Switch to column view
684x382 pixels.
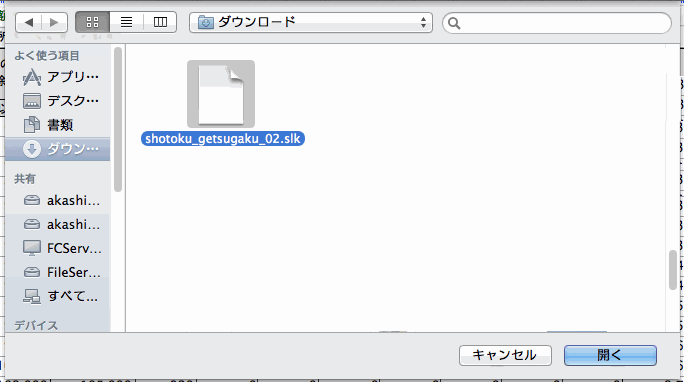tap(160, 22)
